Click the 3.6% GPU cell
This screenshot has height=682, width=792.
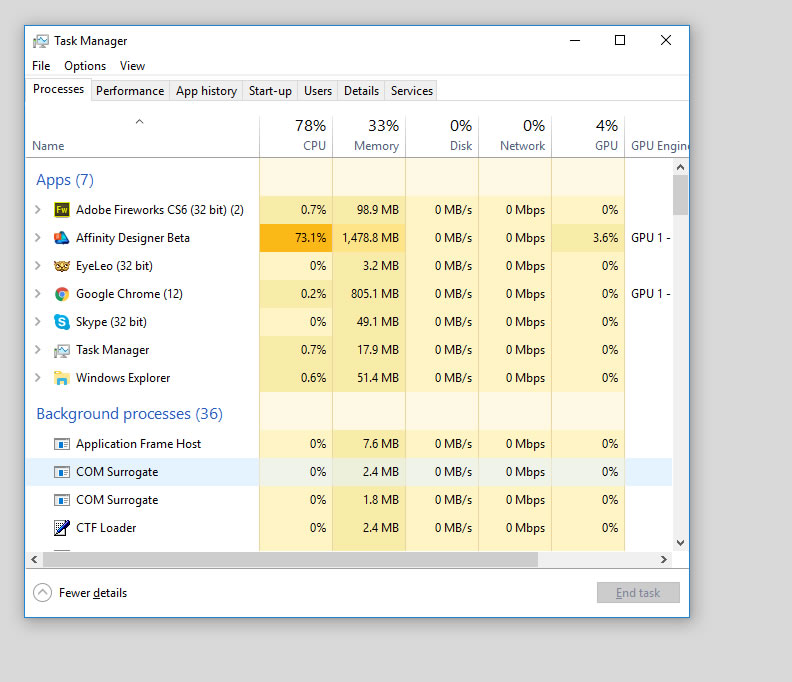click(588, 238)
